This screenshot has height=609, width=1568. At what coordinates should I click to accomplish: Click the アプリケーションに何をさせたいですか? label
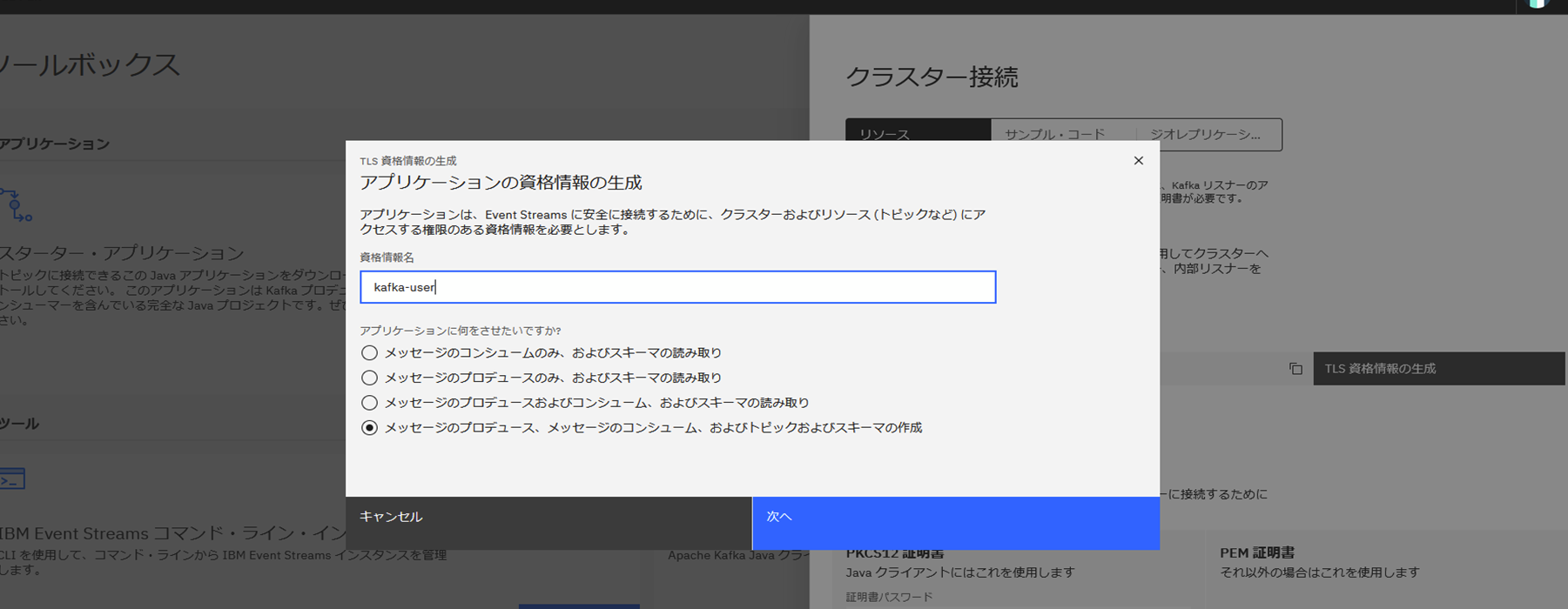coord(461,331)
